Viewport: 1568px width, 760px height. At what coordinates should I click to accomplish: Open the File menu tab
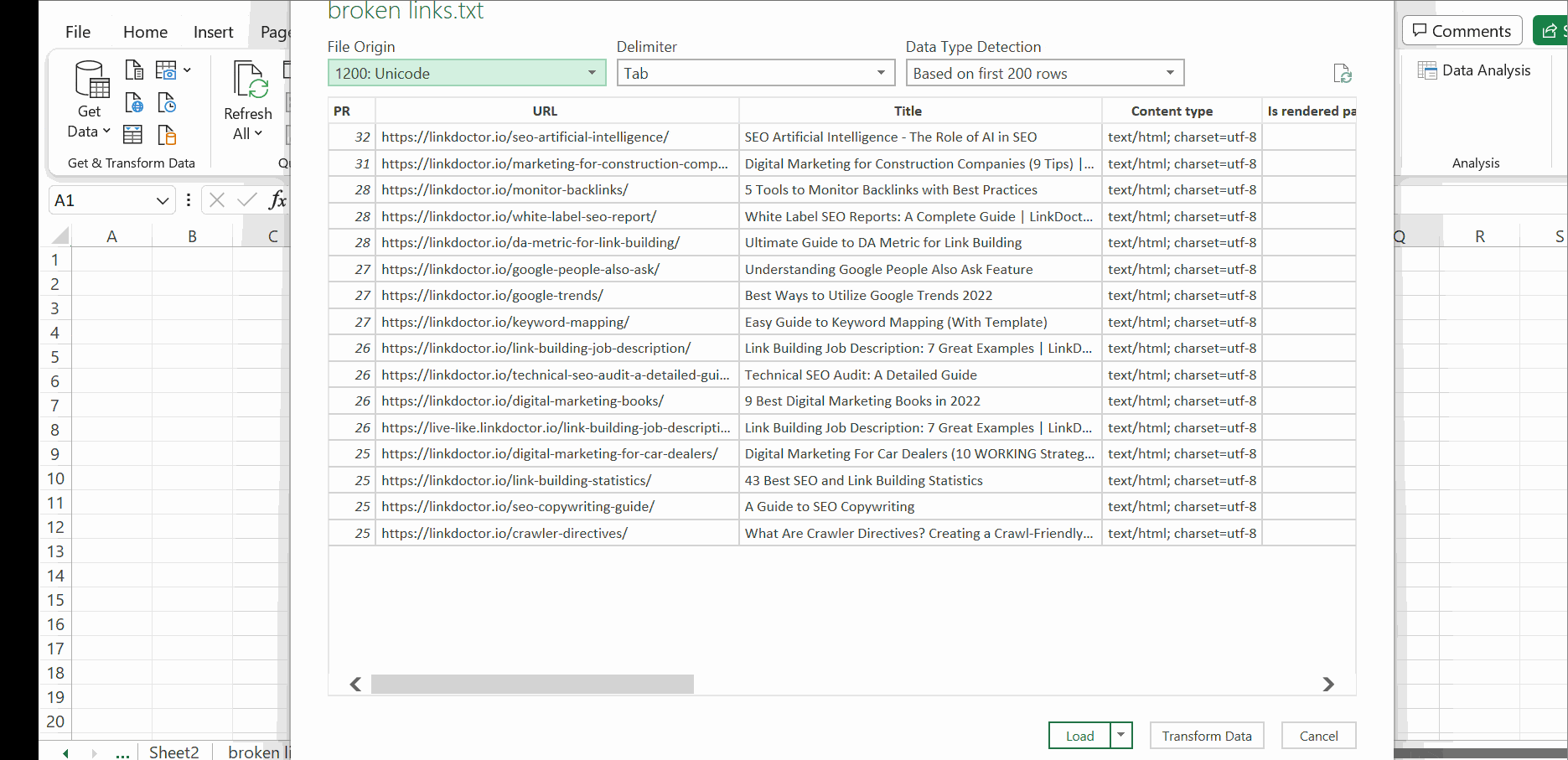78,32
